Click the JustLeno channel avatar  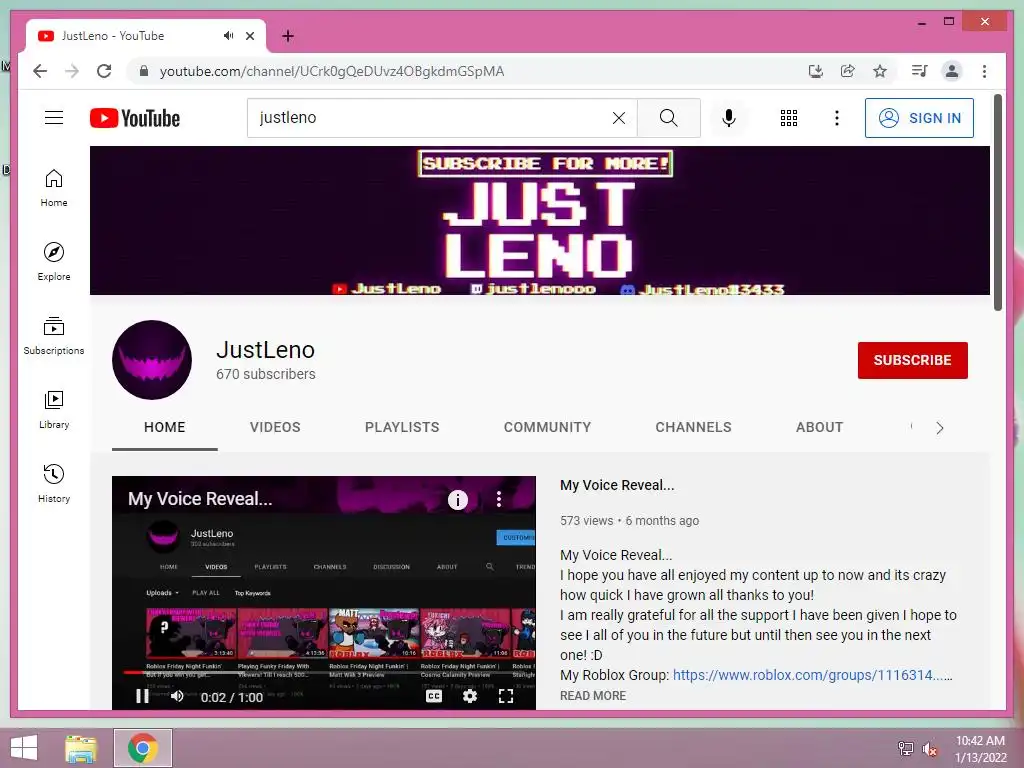tap(152, 360)
